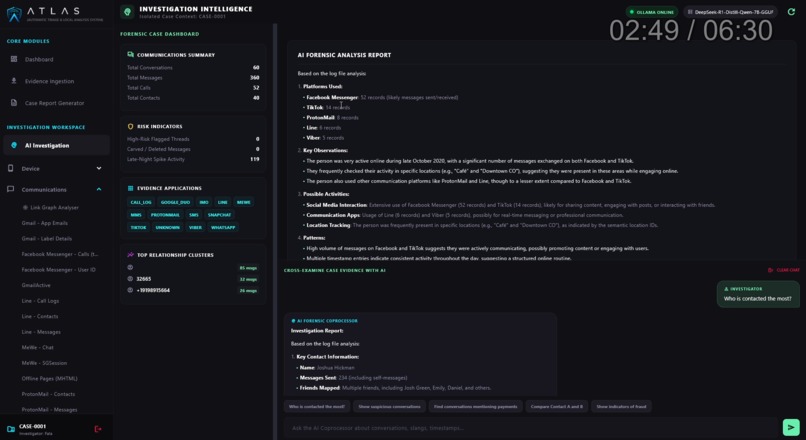The image size is (806, 440).
Task: Click the 32665 relationship cluster
Action: point(193,279)
